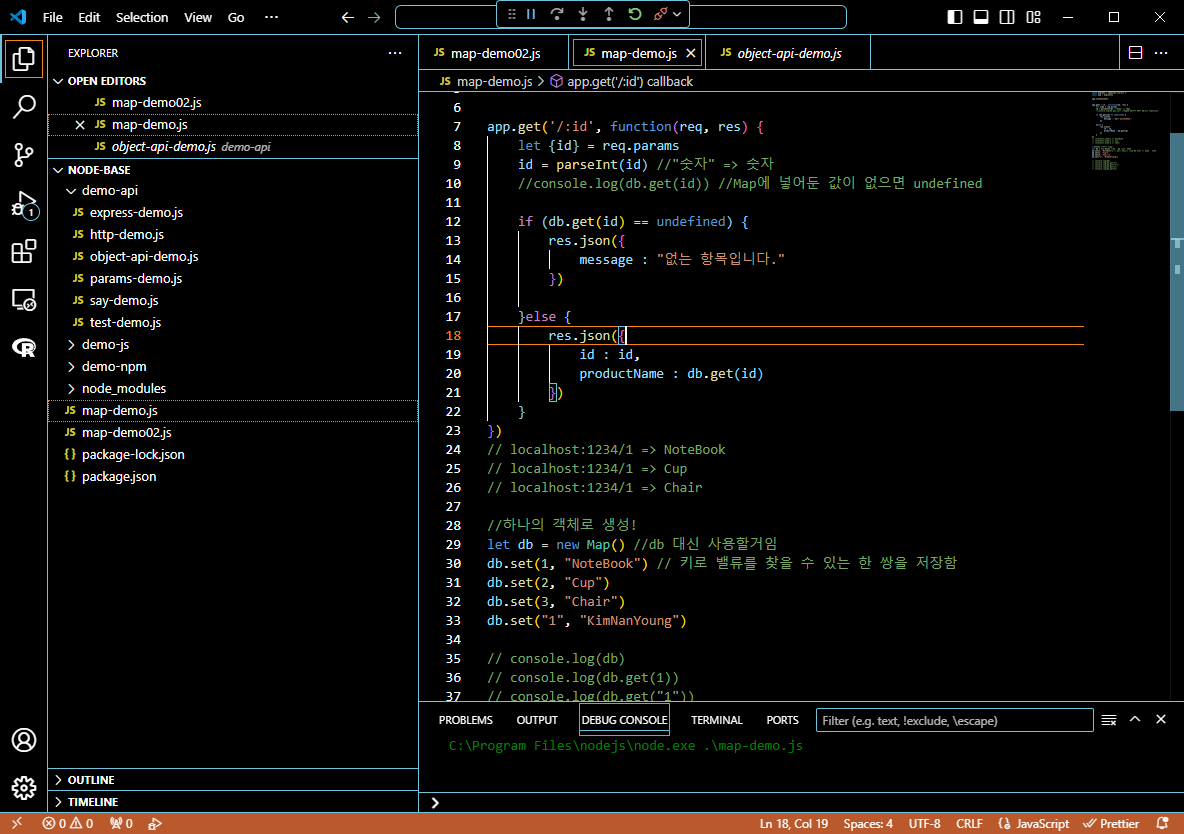Open the Source Control view
The width and height of the screenshot is (1184, 834).
(x=23, y=154)
